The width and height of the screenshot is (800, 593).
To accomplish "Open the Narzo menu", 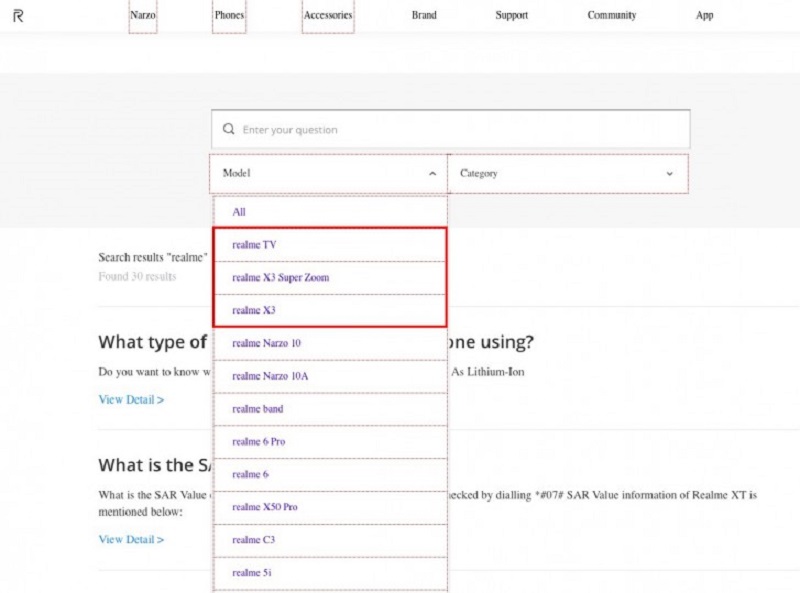I will pyautogui.click(x=143, y=15).
